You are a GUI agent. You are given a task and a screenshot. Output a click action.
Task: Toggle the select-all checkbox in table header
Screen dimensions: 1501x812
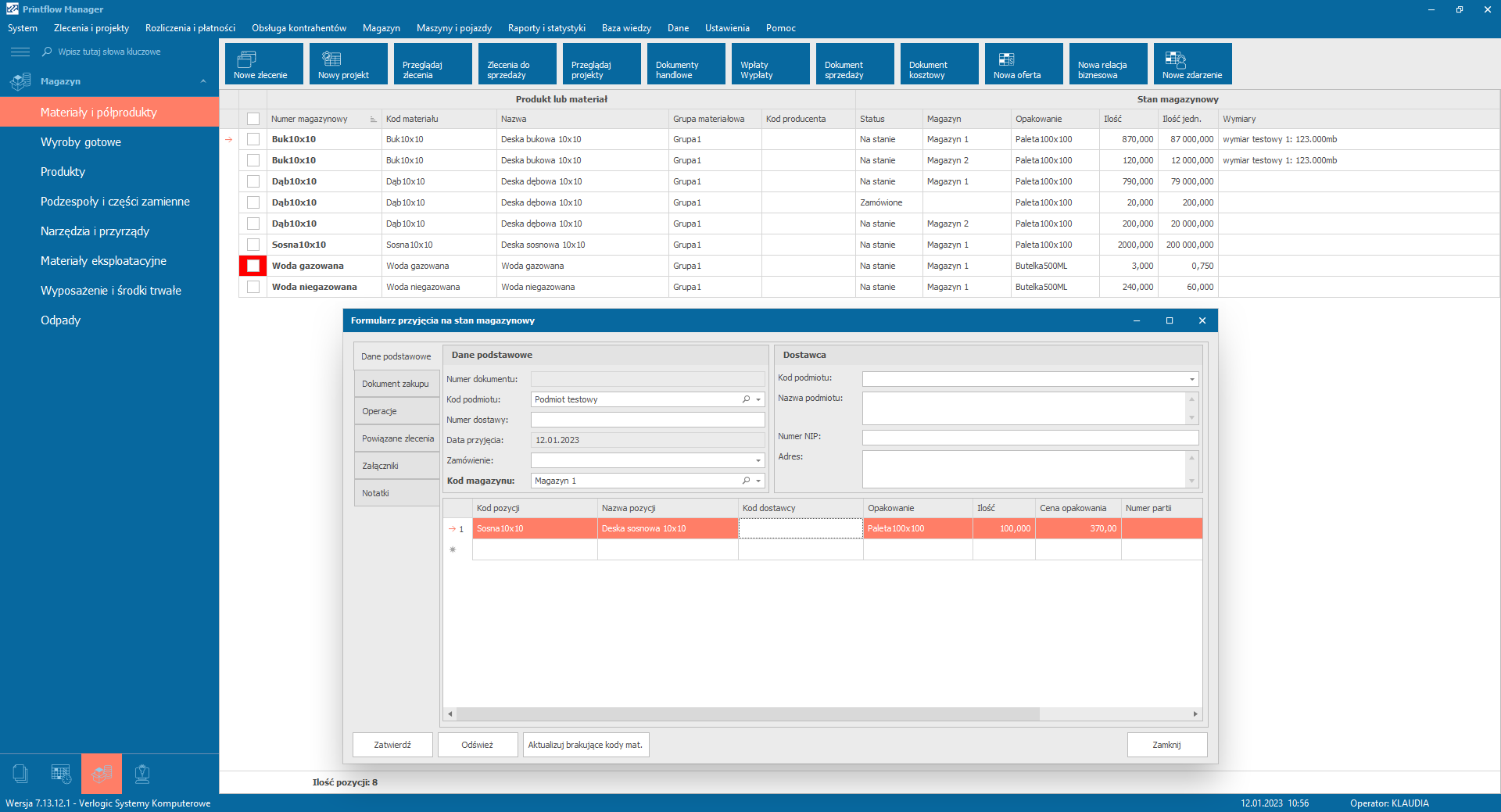pos(253,119)
